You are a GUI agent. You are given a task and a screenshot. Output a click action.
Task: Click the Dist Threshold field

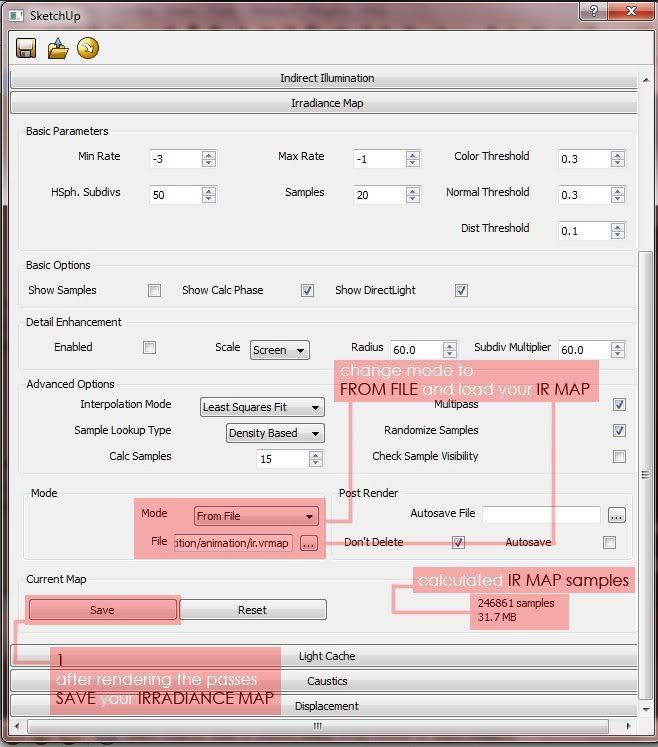pyautogui.click(x=584, y=231)
